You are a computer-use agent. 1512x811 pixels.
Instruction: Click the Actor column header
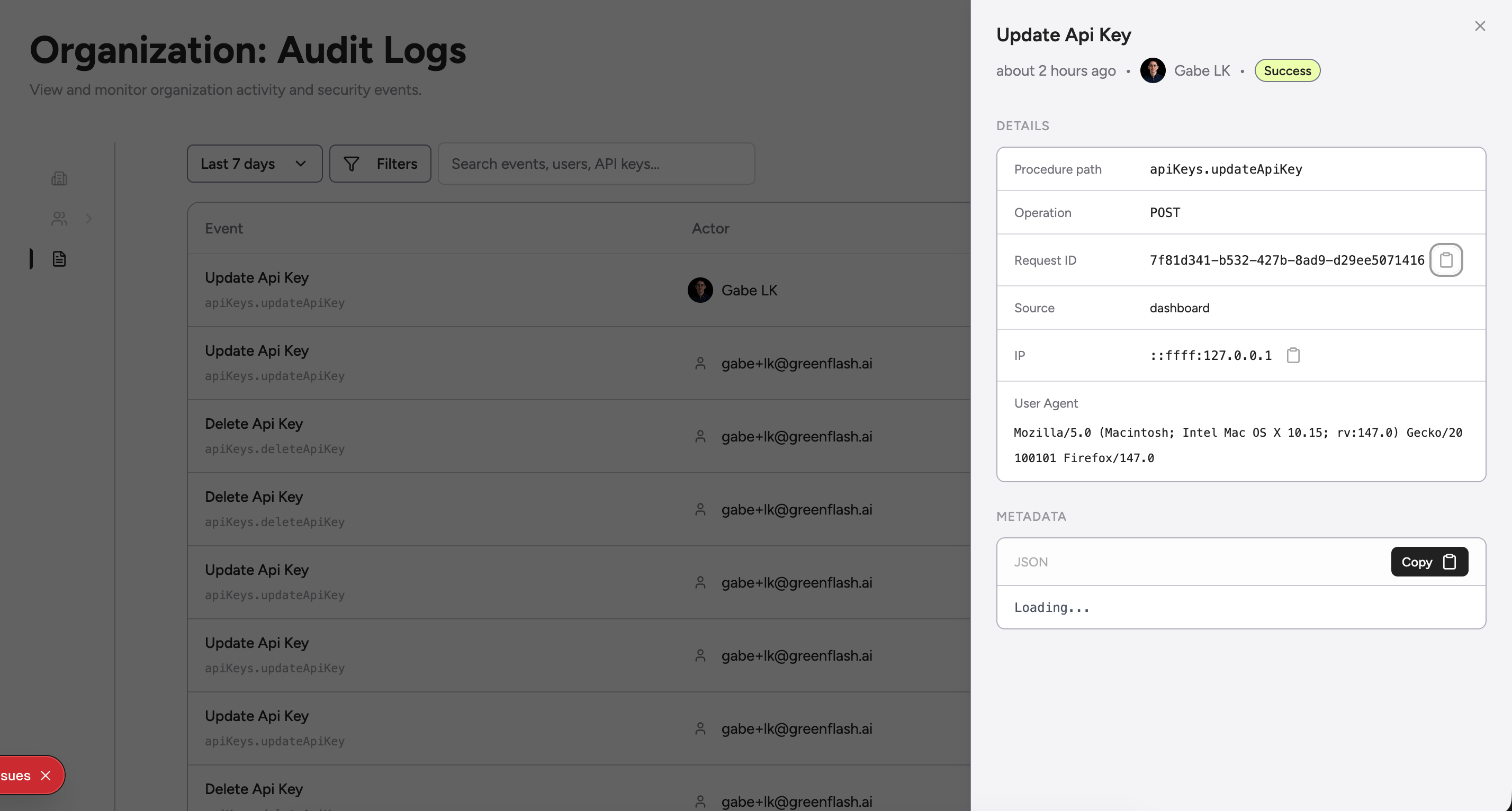click(709, 228)
